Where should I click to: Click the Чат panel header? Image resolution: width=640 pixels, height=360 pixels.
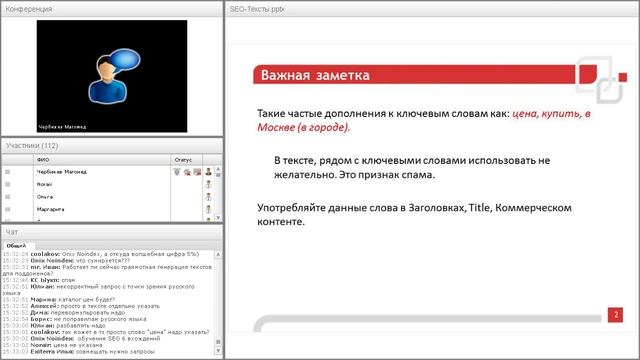(112, 232)
